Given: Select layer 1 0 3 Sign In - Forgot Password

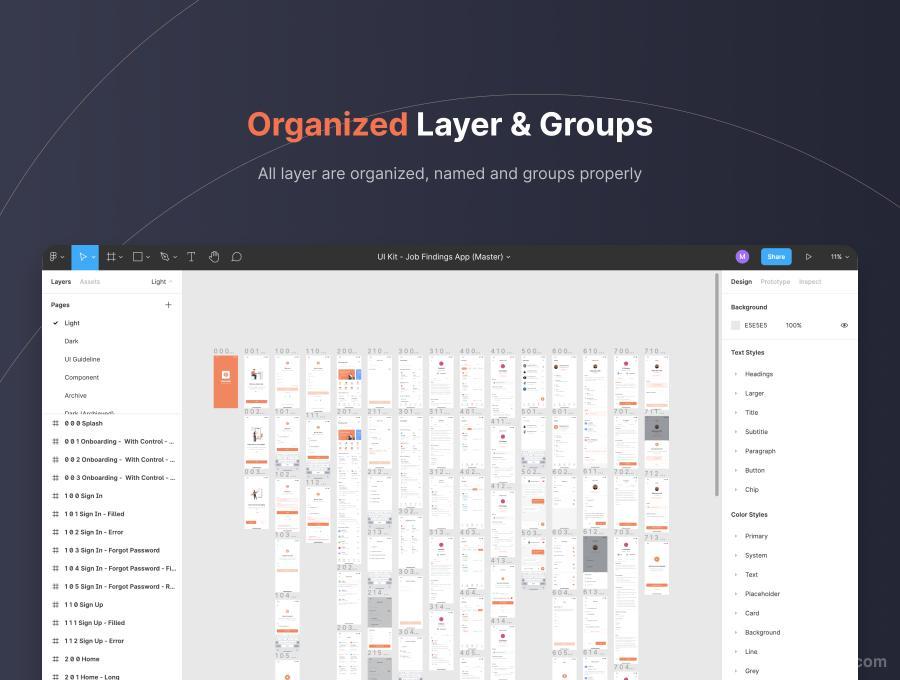Looking at the screenshot, I should click(x=111, y=550).
